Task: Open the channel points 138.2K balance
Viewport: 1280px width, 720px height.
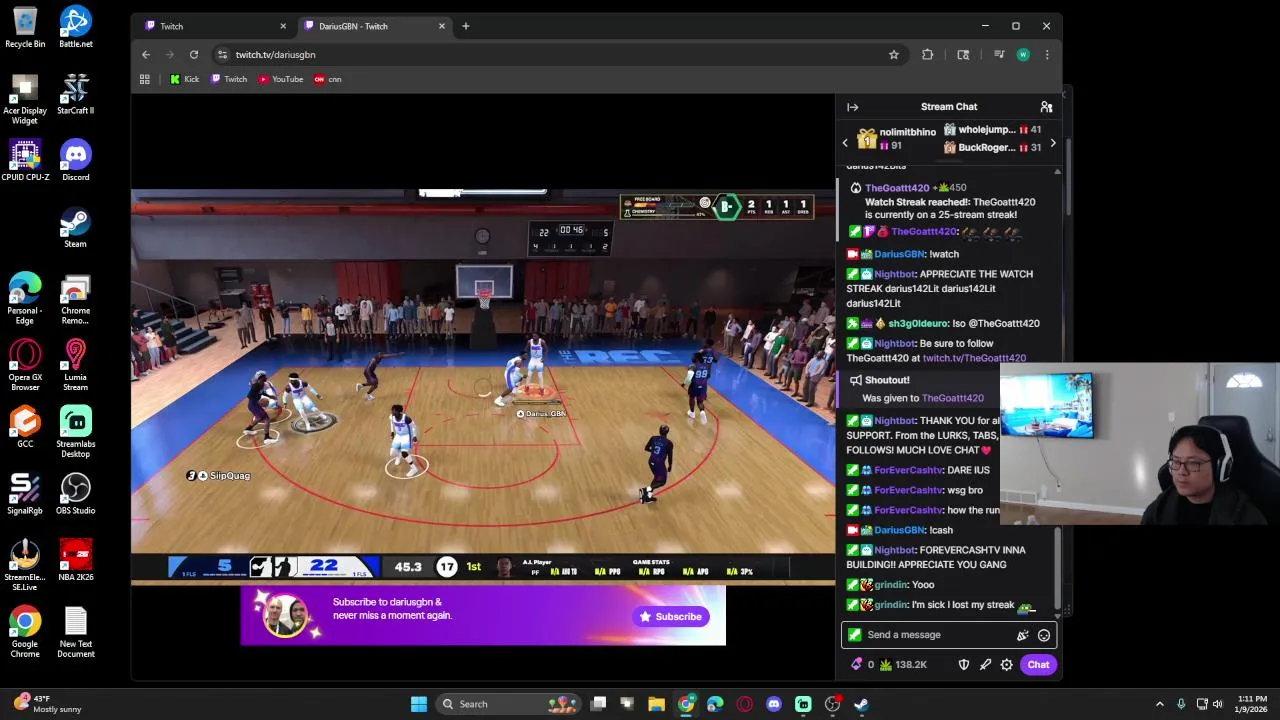Action: pos(903,664)
